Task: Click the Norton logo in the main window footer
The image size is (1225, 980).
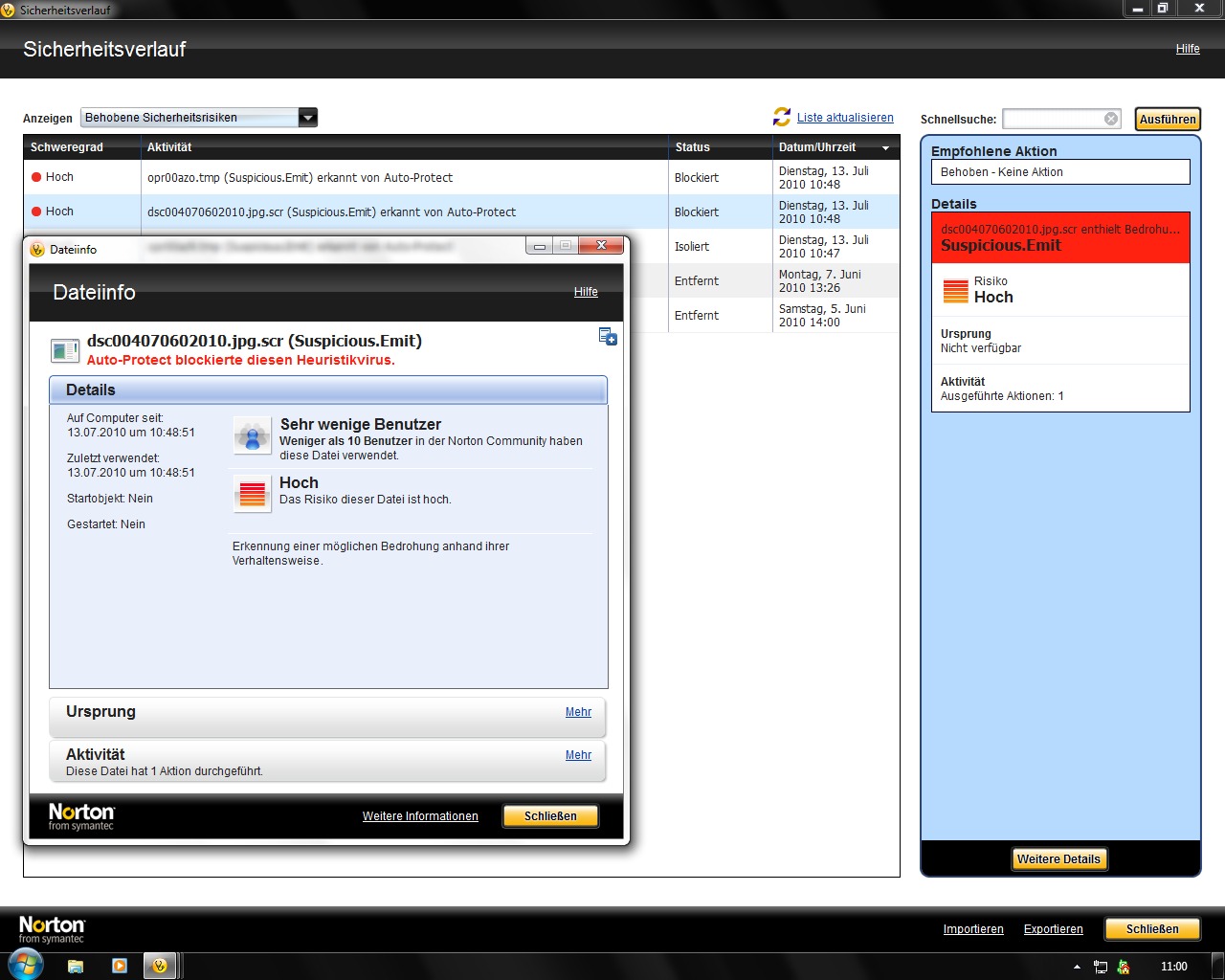Action: click(x=52, y=929)
